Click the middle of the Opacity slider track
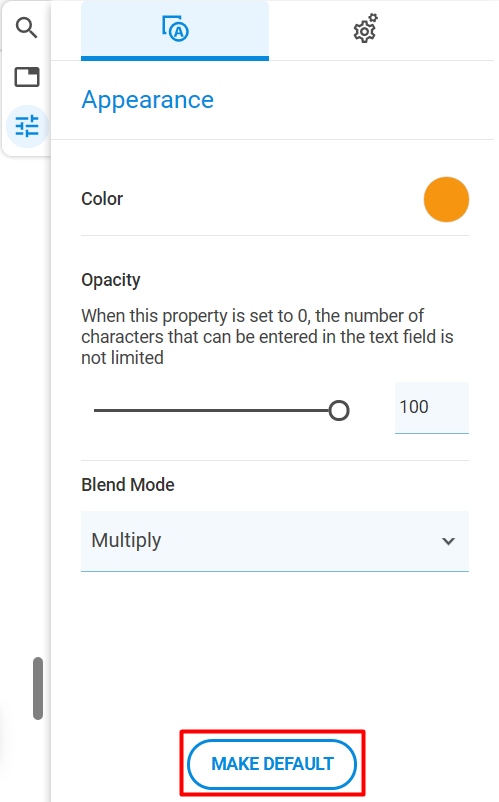499x802 pixels. pos(216,410)
